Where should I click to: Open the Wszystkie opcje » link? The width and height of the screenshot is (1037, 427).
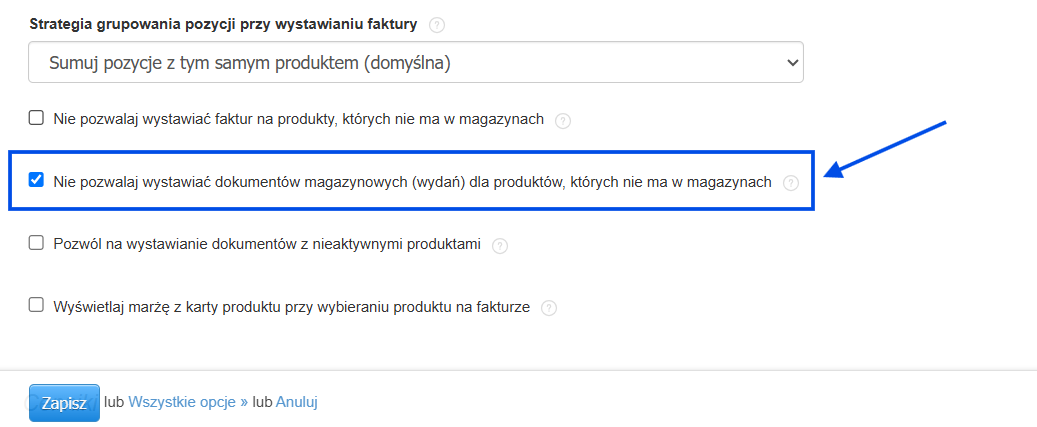click(188, 402)
